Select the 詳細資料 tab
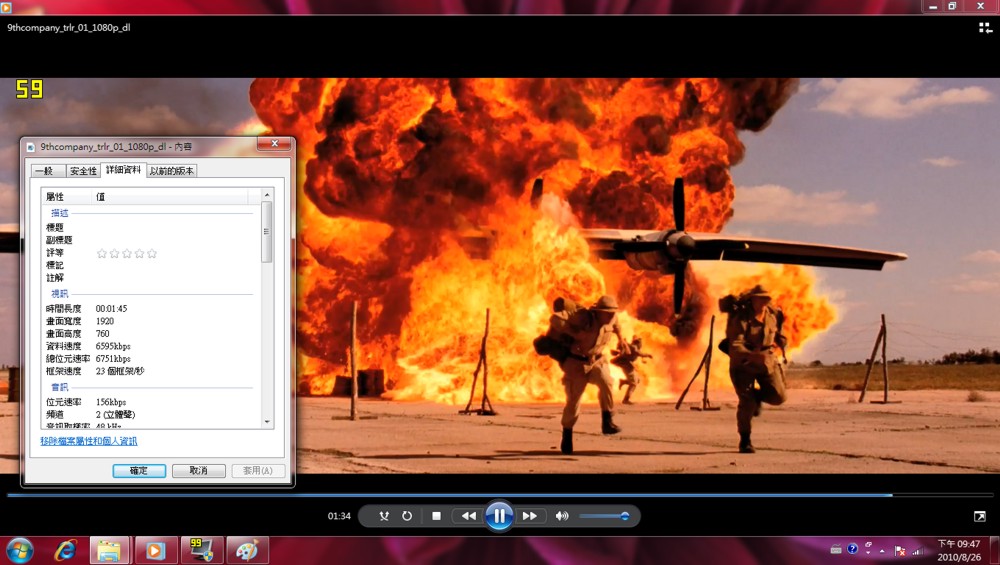 123,170
